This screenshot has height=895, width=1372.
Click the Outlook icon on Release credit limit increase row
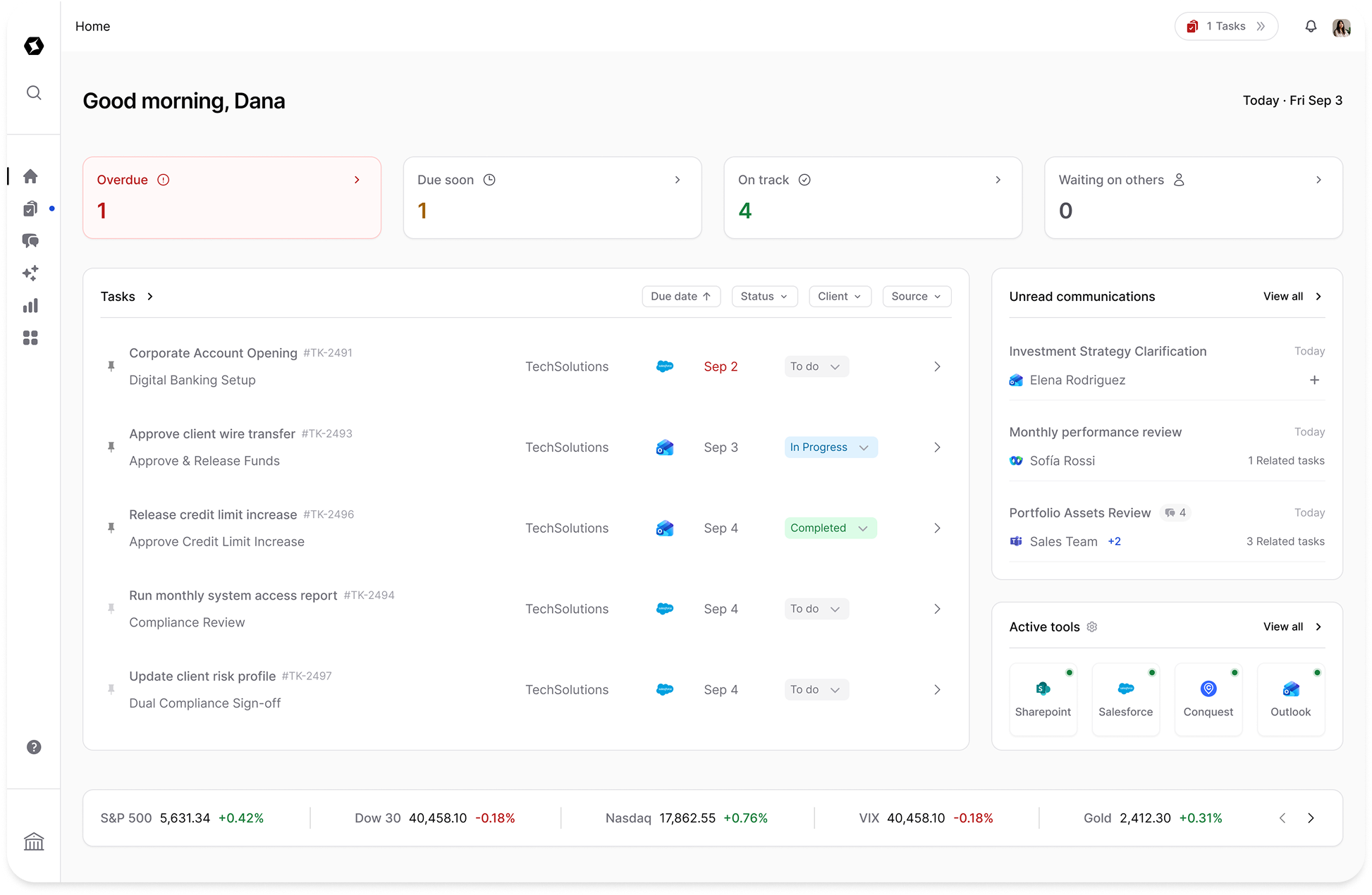click(x=665, y=528)
